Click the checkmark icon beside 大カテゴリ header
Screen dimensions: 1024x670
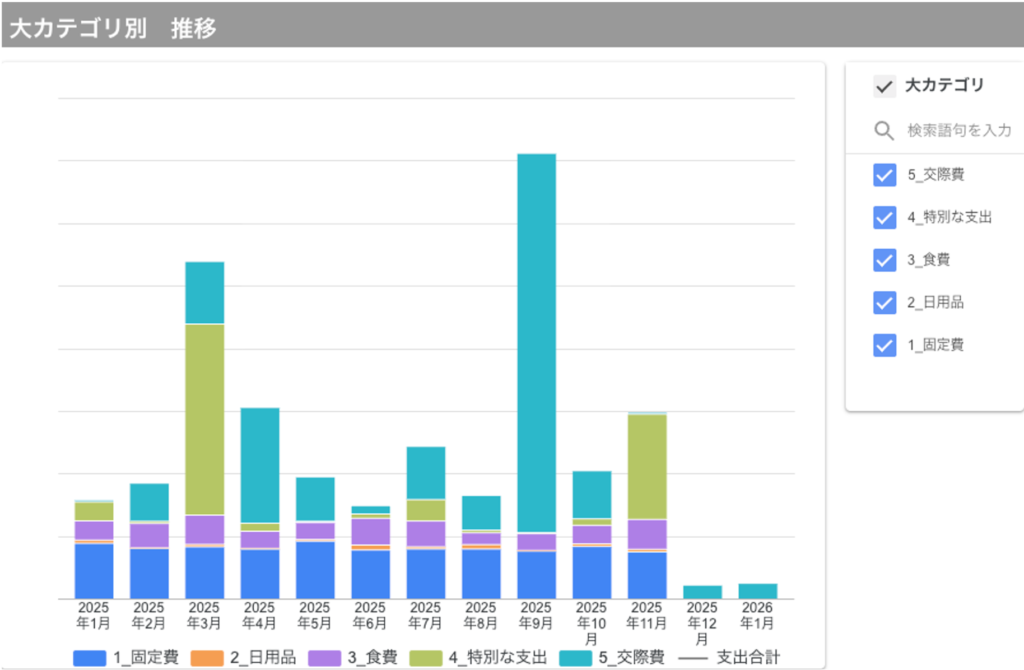pos(884,87)
